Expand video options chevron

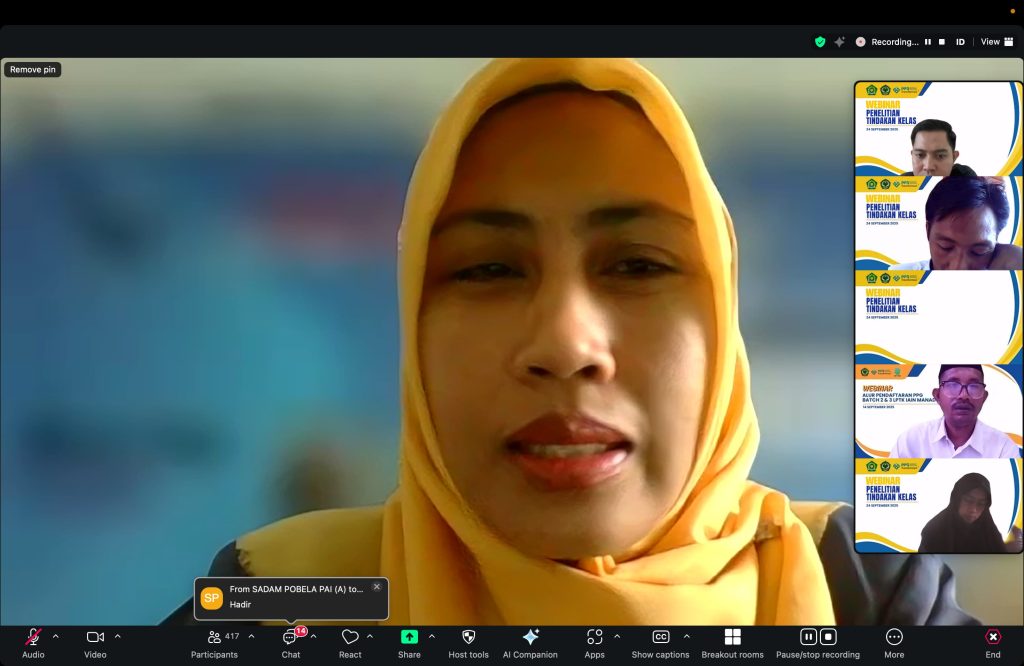[x=118, y=636]
